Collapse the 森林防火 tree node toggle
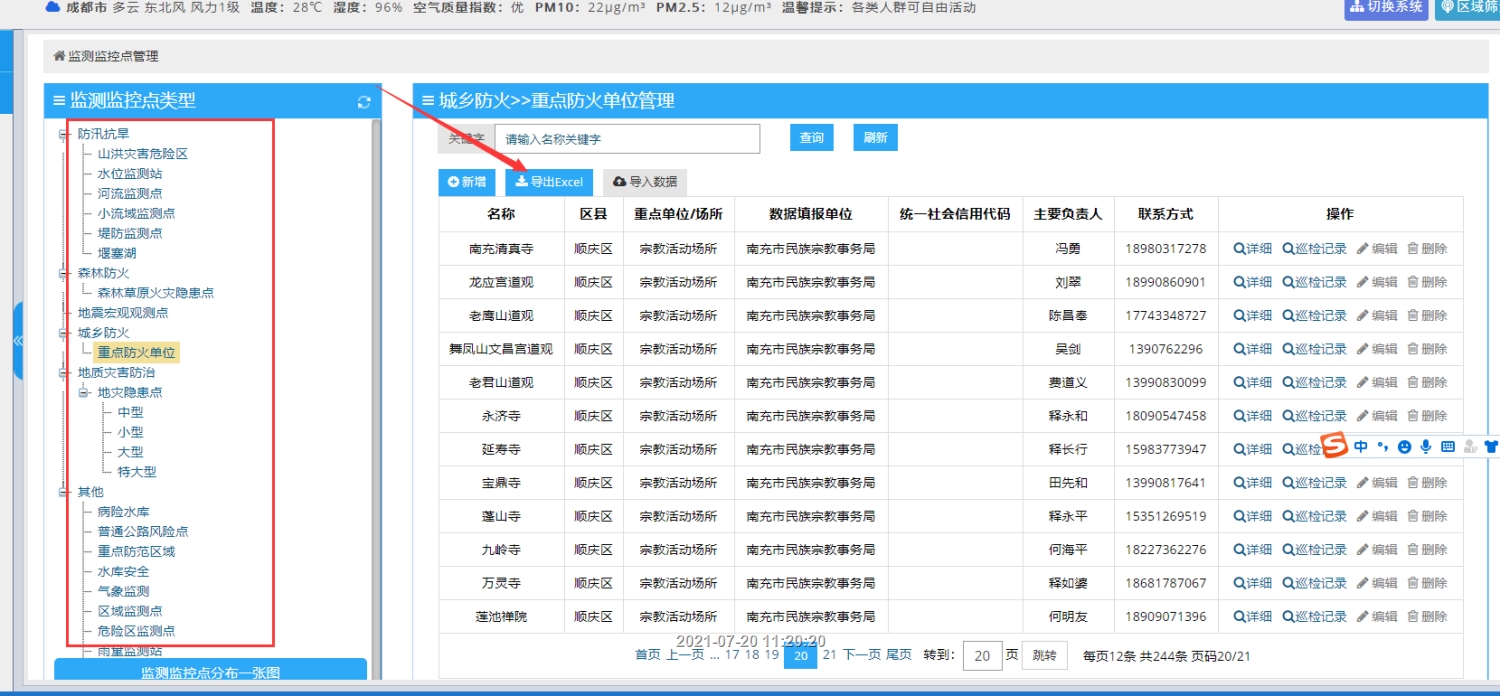Viewport: 1500px width, 696px height. click(65, 273)
